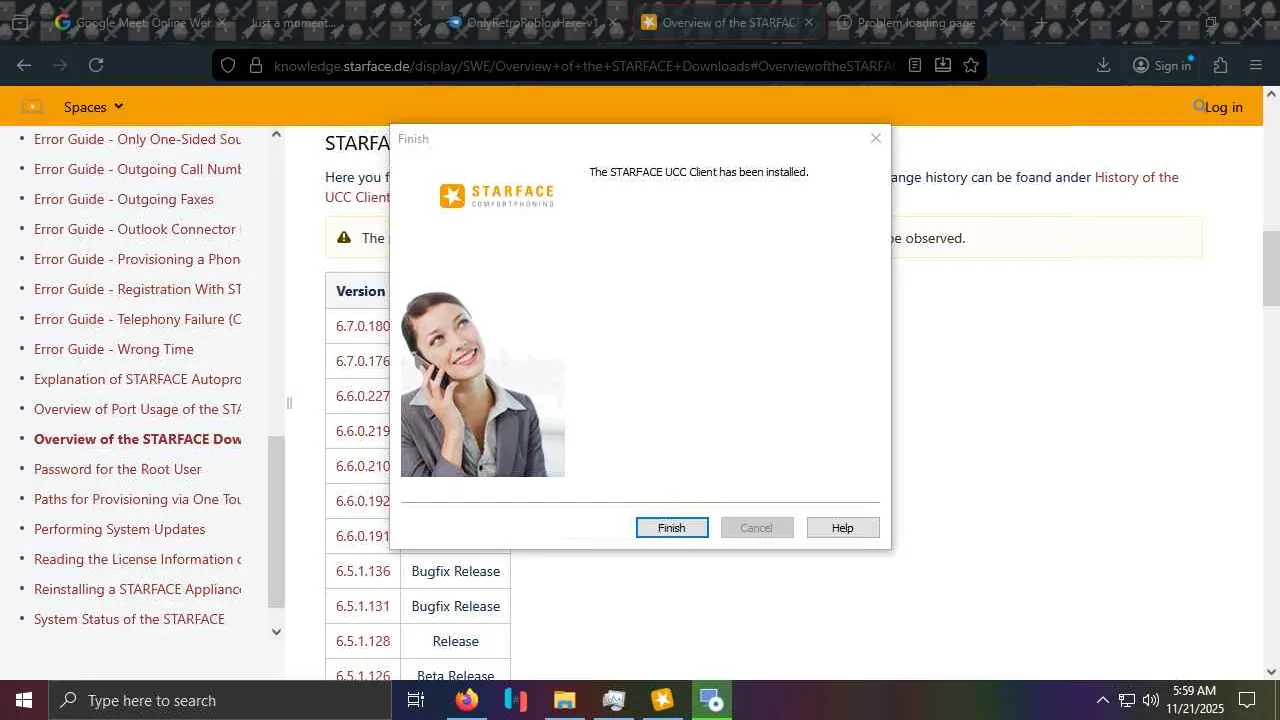Image resolution: width=1280 pixels, height=720 pixels.
Task: Open 'Performing System Updates' page
Action: click(120, 529)
